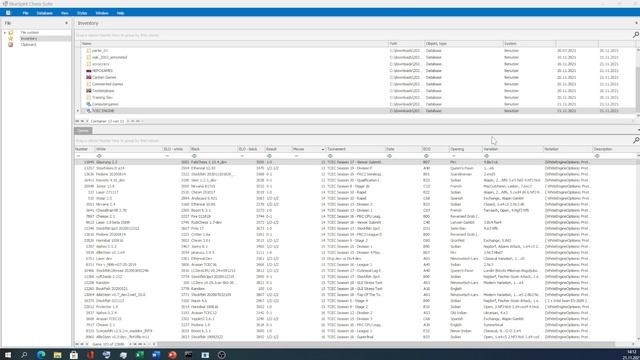Click the Tournament column filter icon

tap(330, 156)
